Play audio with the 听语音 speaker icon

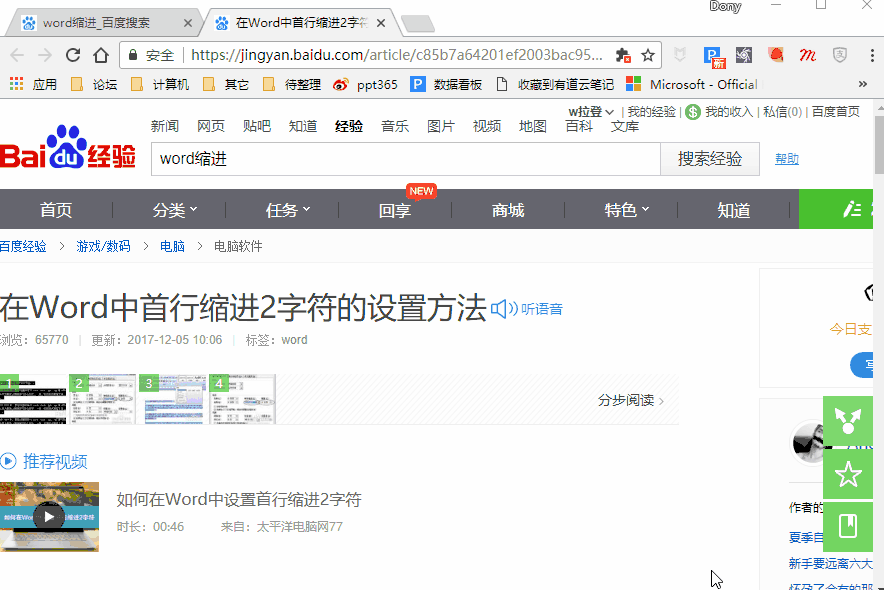click(504, 309)
